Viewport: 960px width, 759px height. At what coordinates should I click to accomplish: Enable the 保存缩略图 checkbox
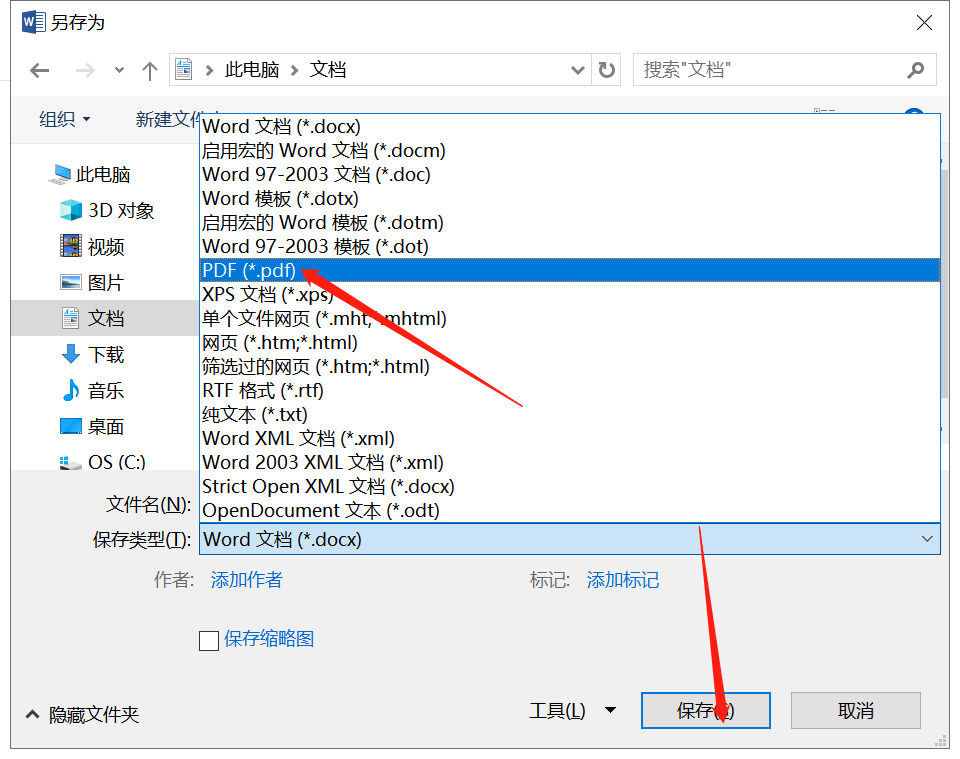[x=209, y=641]
